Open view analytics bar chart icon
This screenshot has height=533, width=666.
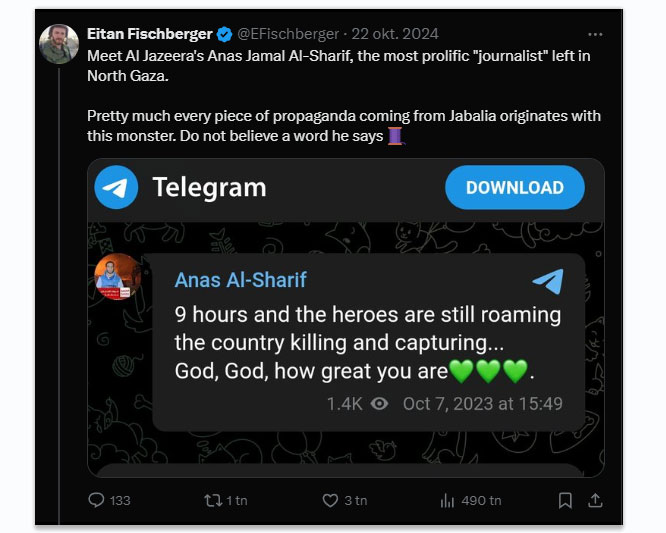[x=447, y=499]
